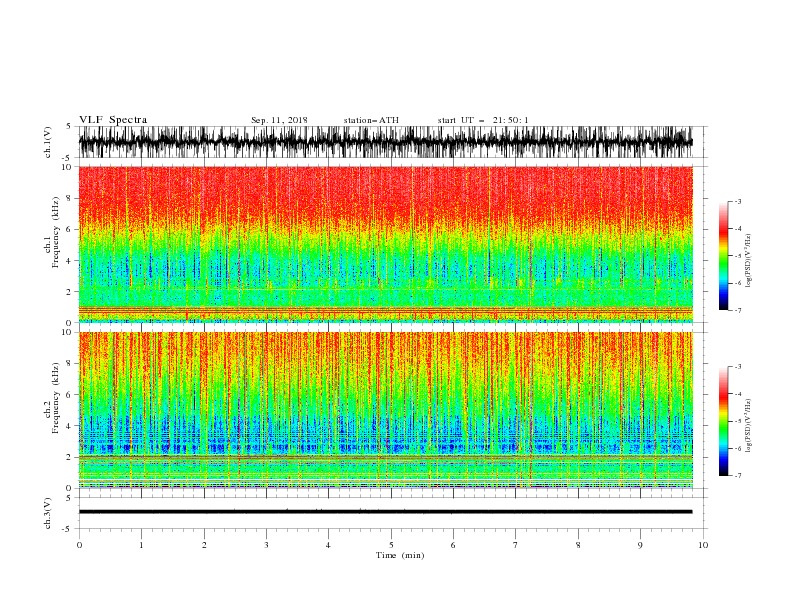Click the "ch.3(V)" axis label
Screen dimensions: 792x612
click(x=48, y=513)
